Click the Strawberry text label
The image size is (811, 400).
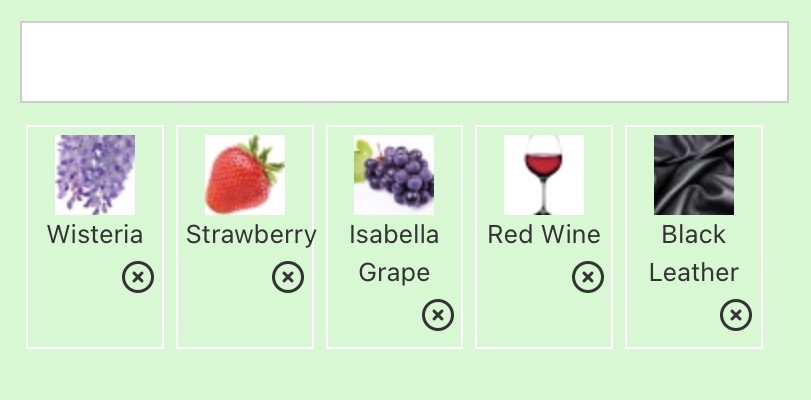pyautogui.click(x=251, y=235)
